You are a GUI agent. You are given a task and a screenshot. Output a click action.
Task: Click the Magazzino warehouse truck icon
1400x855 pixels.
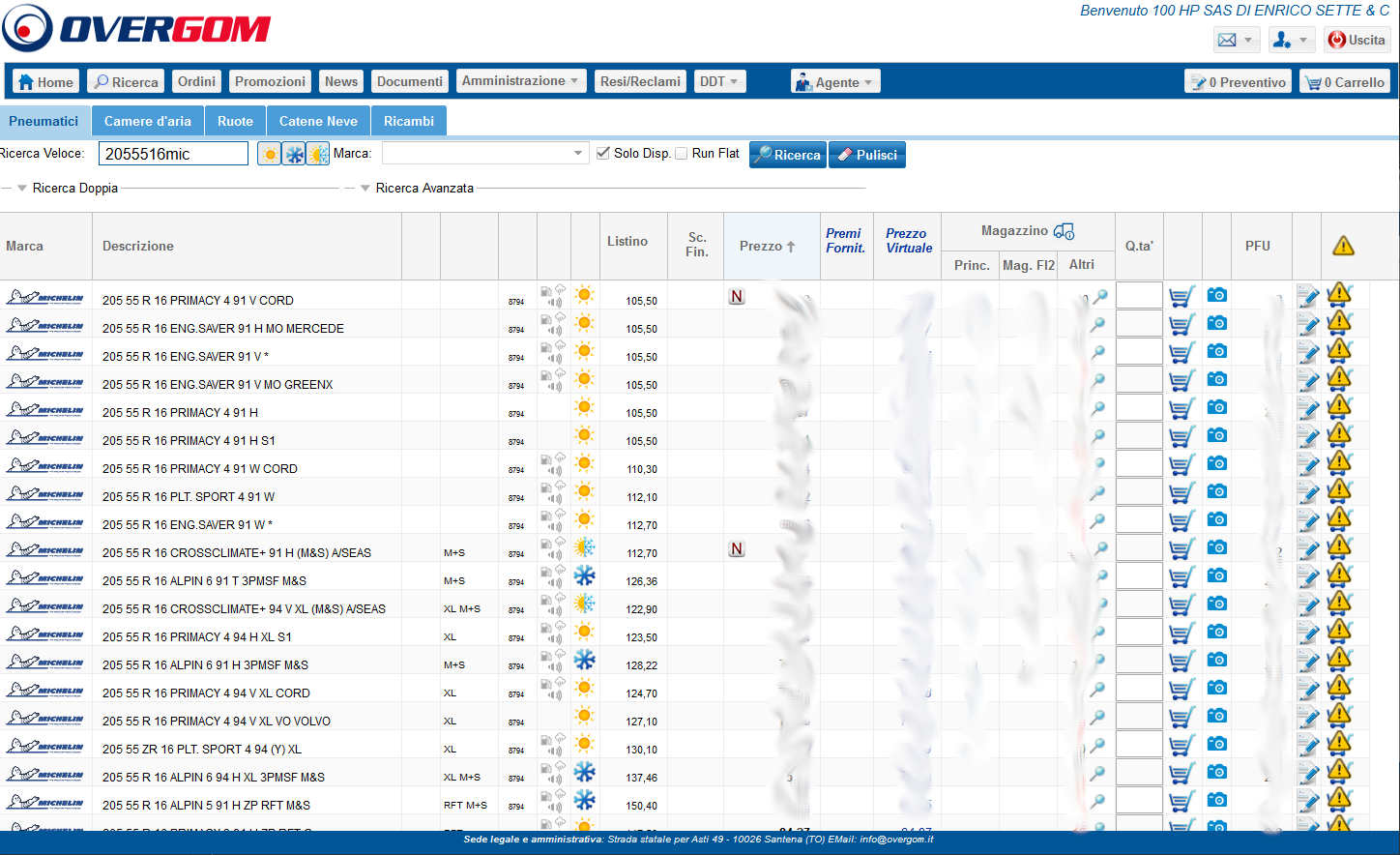pos(1064,231)
